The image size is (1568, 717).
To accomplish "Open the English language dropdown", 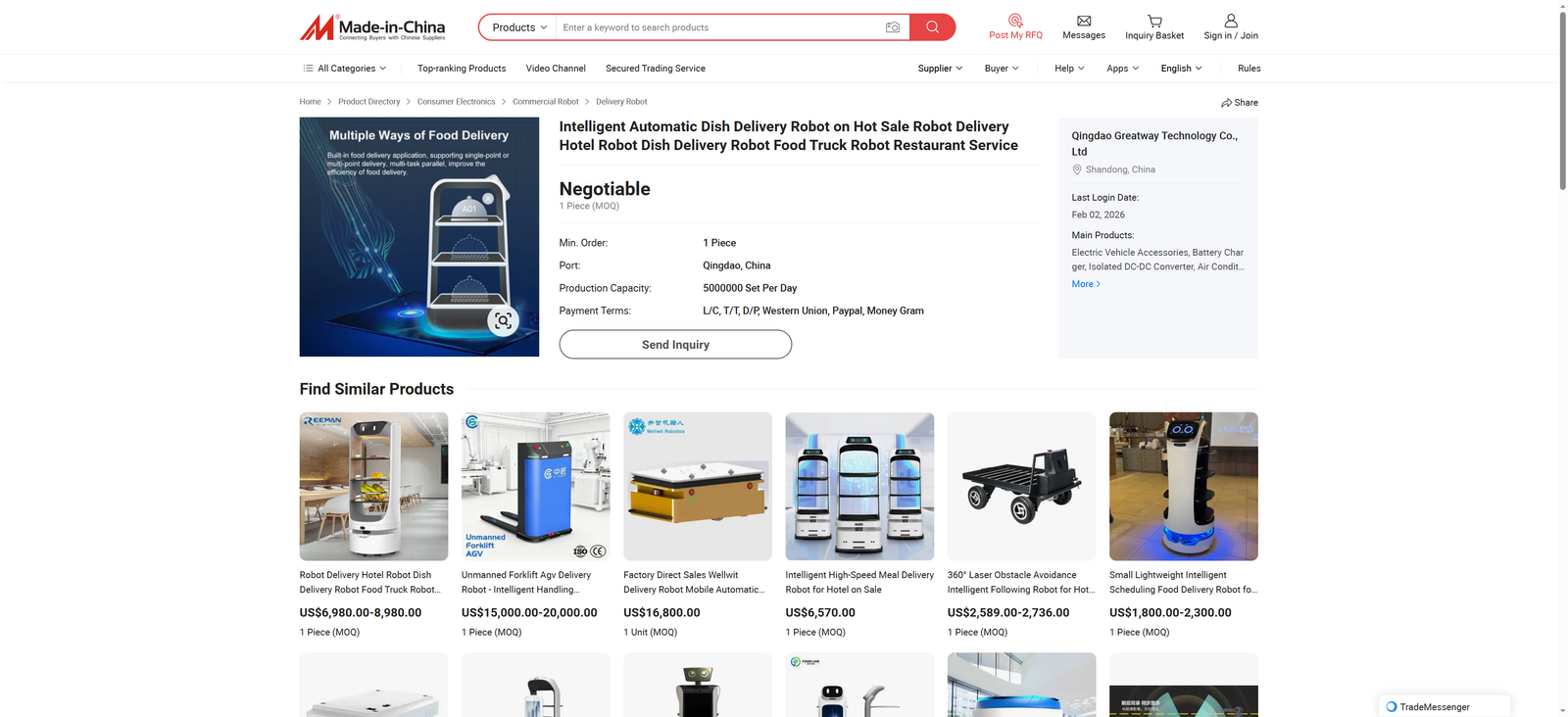I will (x=1181, y=69).
